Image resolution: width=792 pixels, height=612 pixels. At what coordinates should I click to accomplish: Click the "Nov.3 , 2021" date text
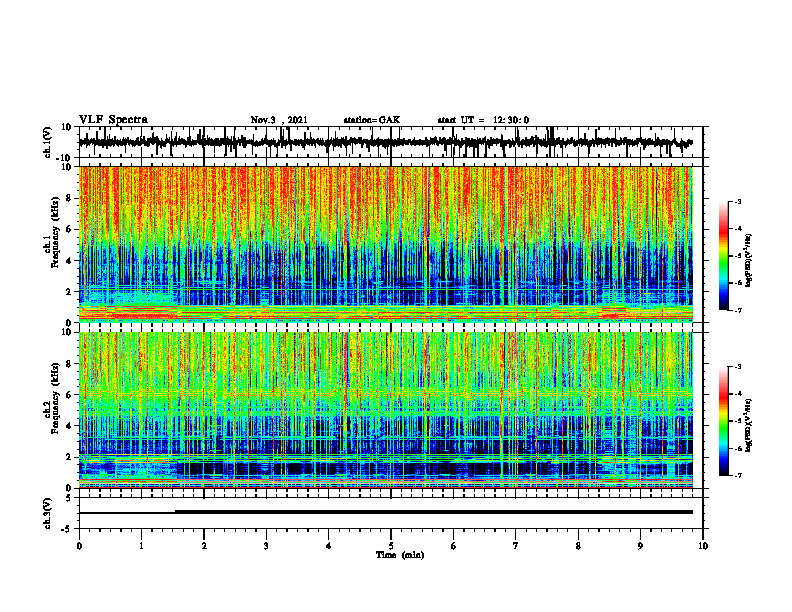[279, 120]
